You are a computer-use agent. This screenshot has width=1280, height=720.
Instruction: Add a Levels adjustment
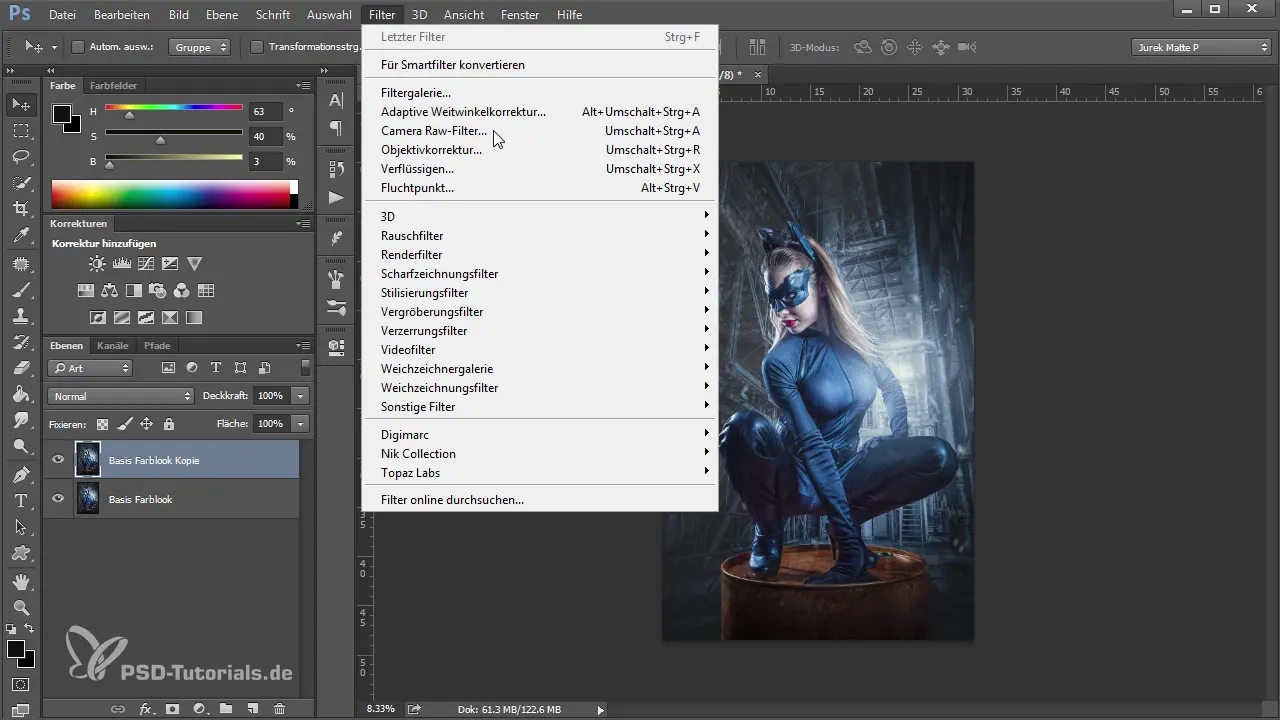[x=121, y=264]
